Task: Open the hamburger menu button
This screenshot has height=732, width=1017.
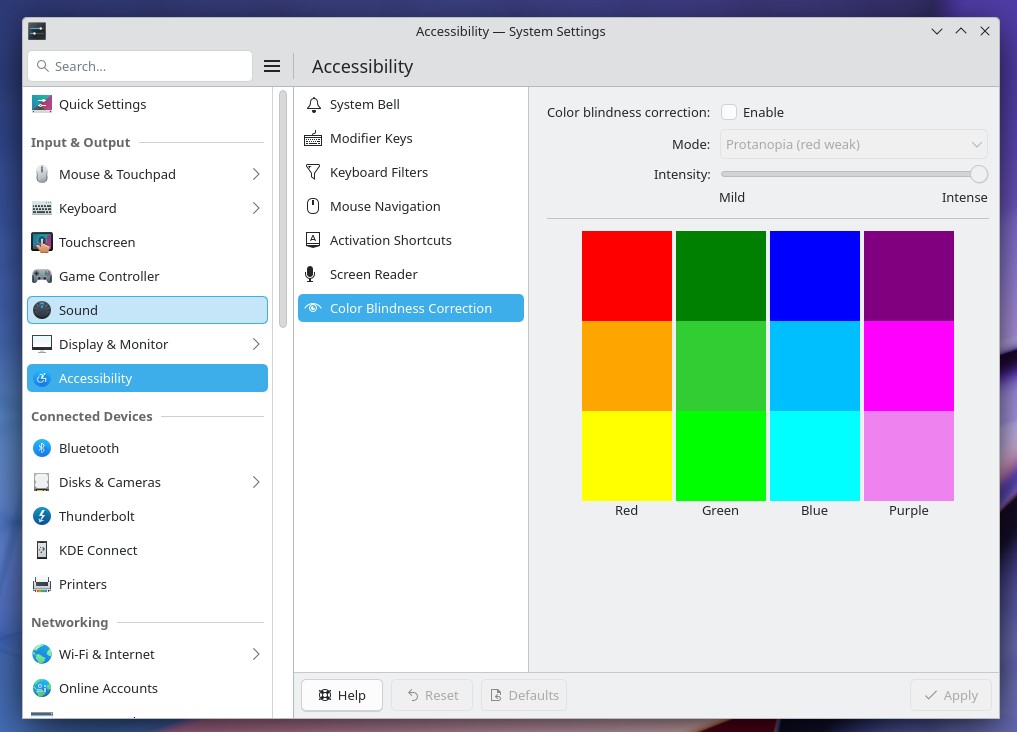Action: pos(272,66)
